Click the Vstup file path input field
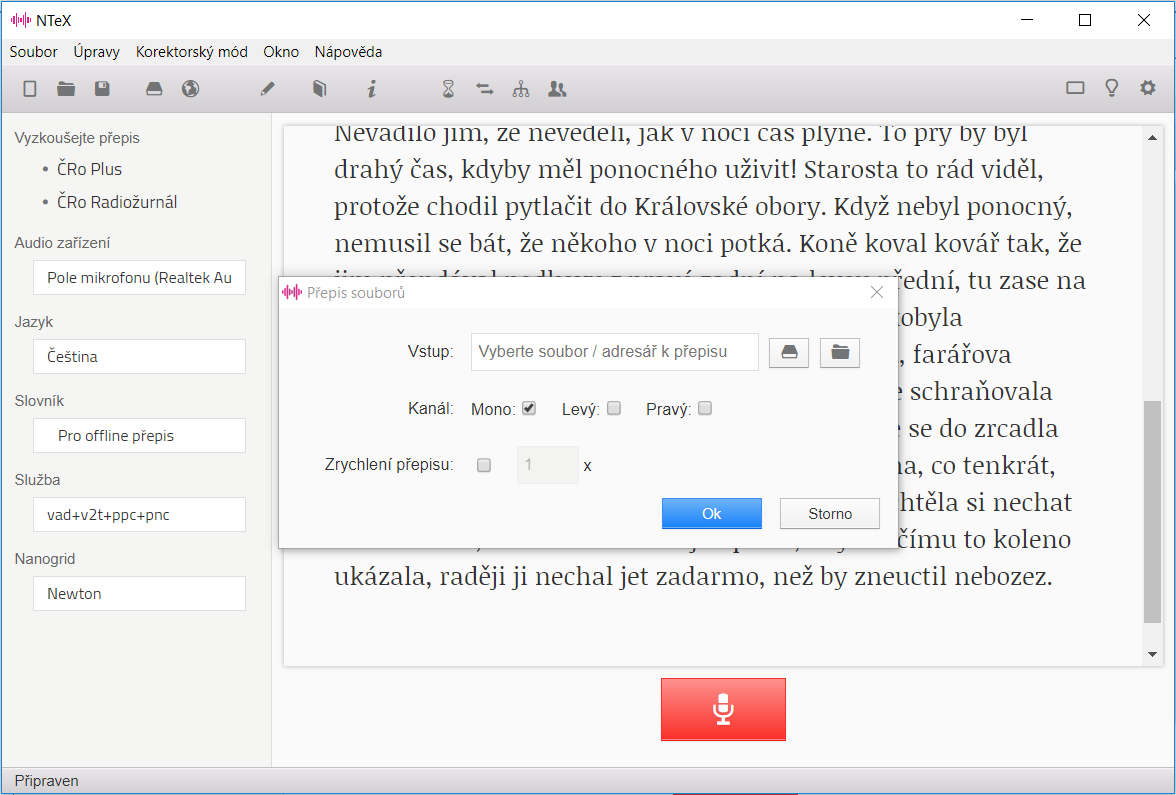 click(614, 352)
